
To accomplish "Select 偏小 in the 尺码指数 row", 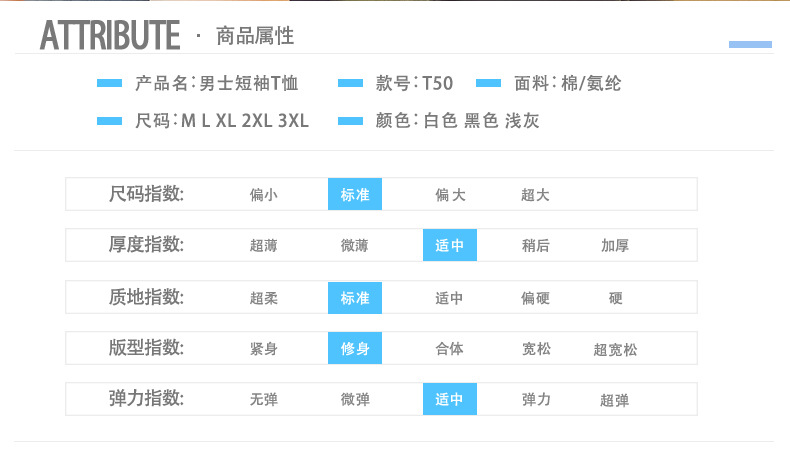I will 264,195.
